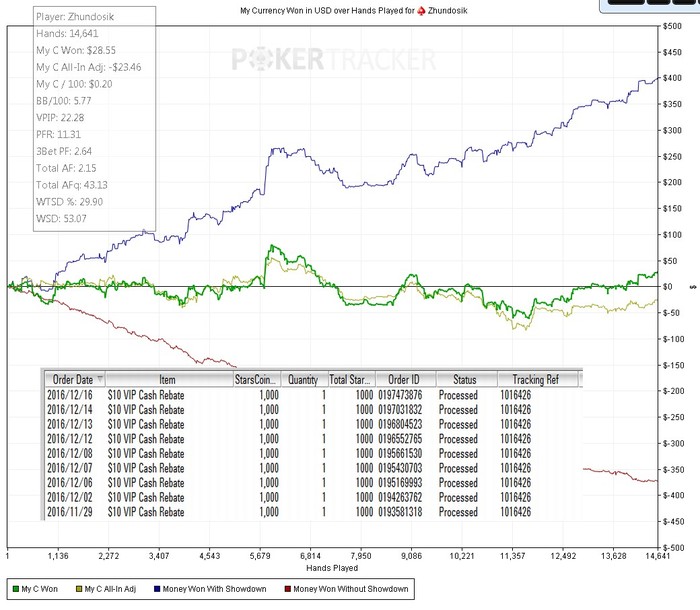This screenshot has height=610, width=700.
Task: Click the VPIP: 22.28 stat
Action: pyautogui.click(x=60, y=118)
